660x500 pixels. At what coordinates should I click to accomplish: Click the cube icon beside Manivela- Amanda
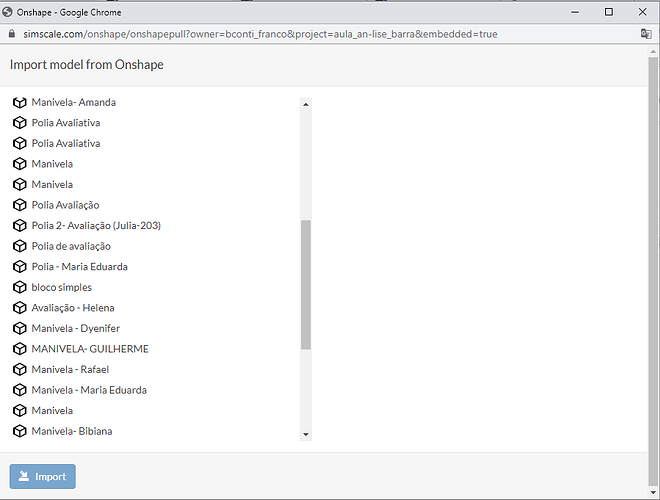19,102
